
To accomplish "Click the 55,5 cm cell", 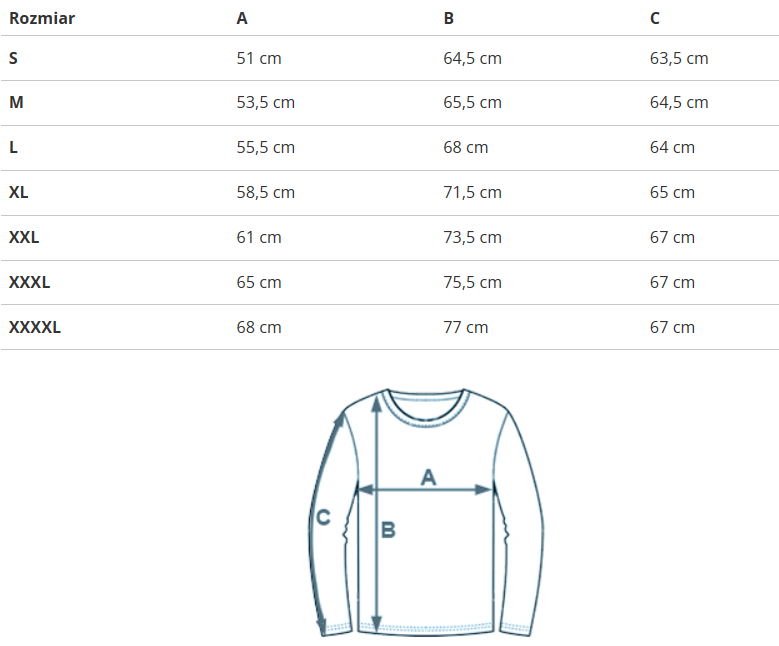I will coord(266,147).
